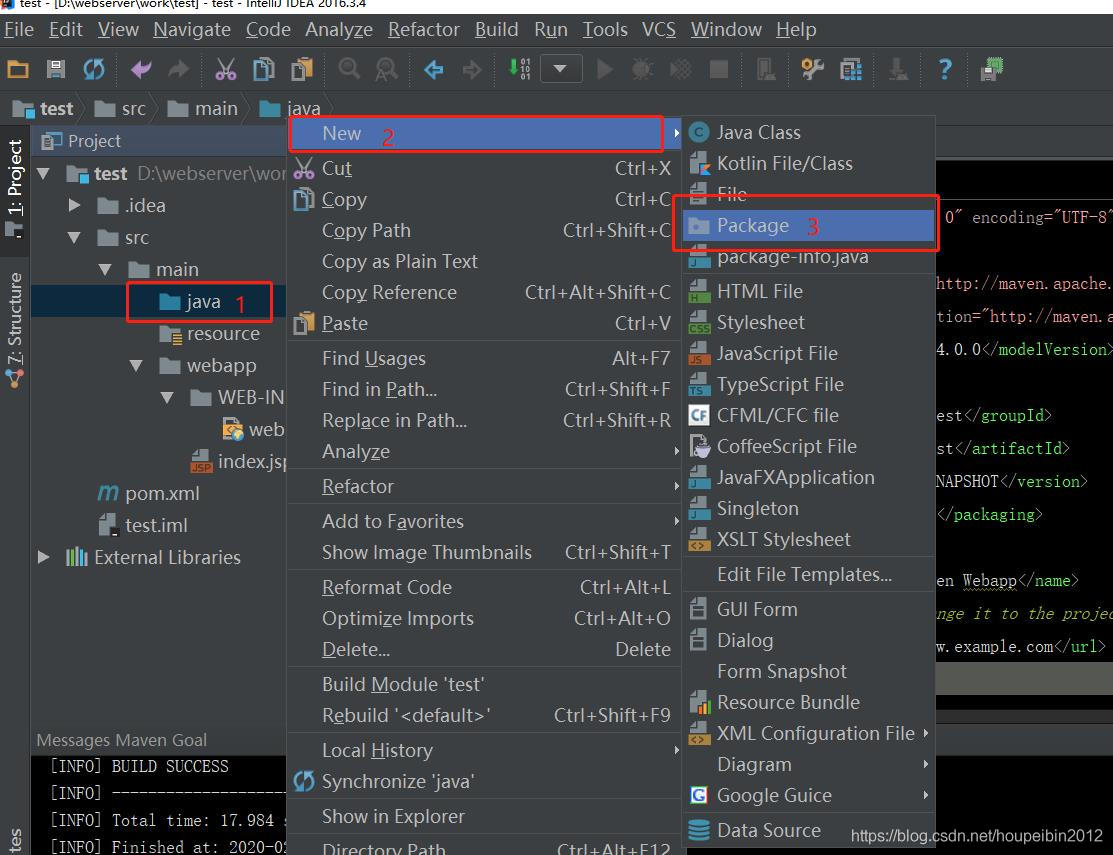
Task: Open the VCS menu
Action: pos(659,29)
